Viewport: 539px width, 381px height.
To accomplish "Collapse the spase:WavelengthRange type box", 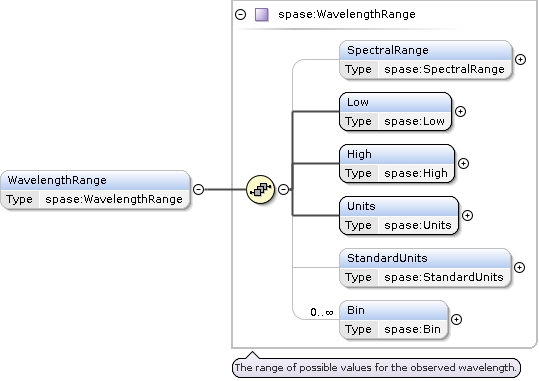I will 241,14.
